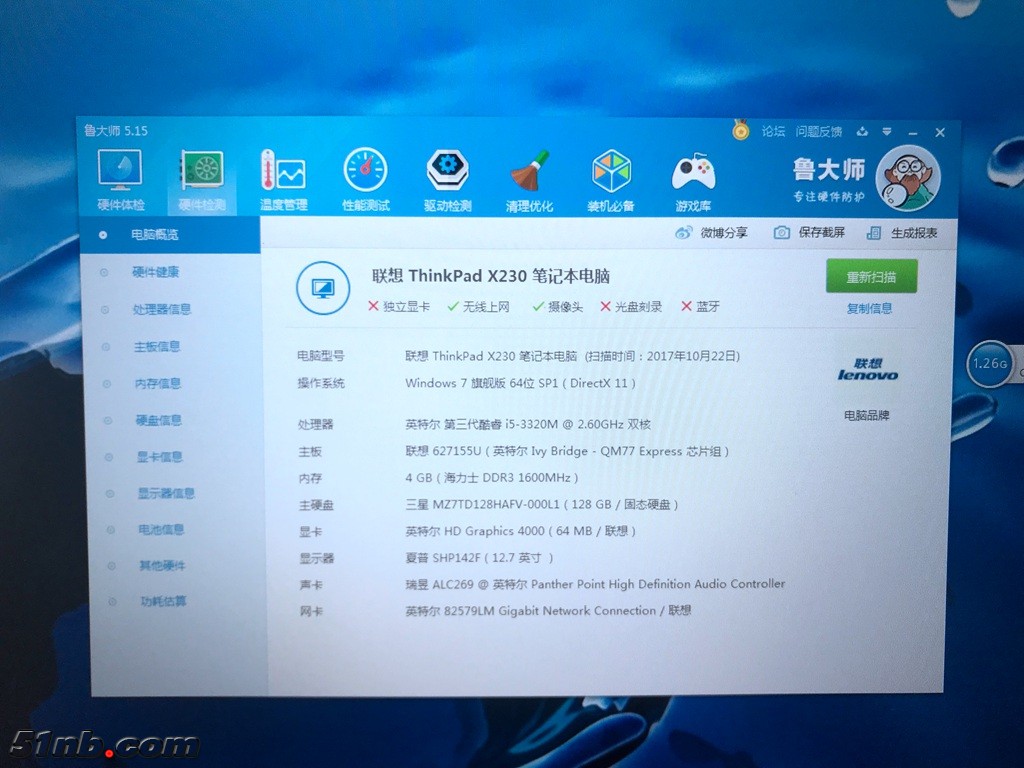1024x768 pixels.
Task: Click 保存截屏 camera icon
Action: pos(781,232)
